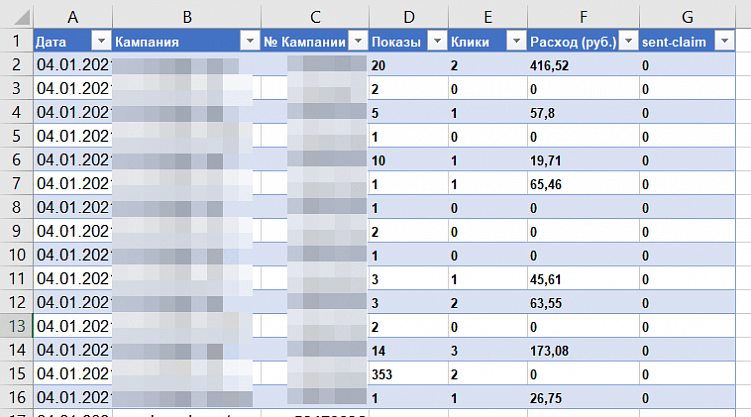Select the cell with value 19,71

(x=583, y=160)
